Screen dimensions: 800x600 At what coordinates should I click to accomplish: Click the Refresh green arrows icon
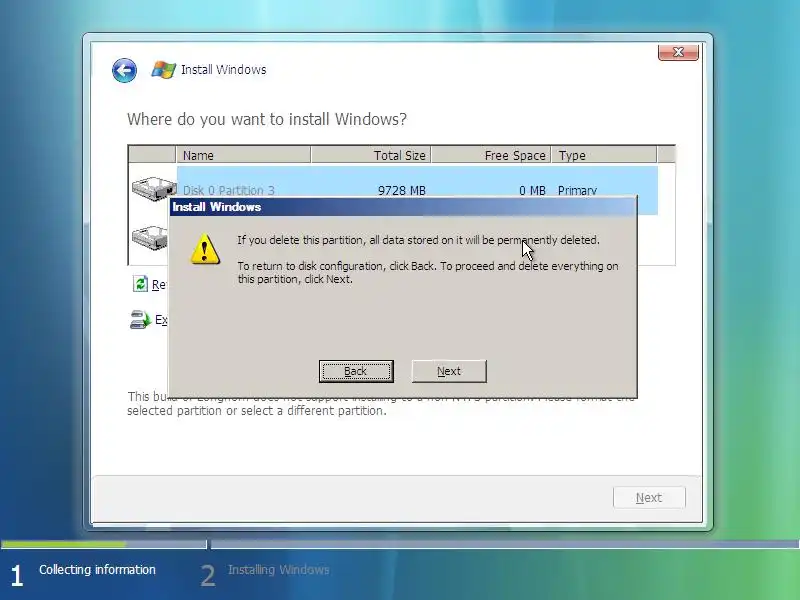[x=140, y=284]
